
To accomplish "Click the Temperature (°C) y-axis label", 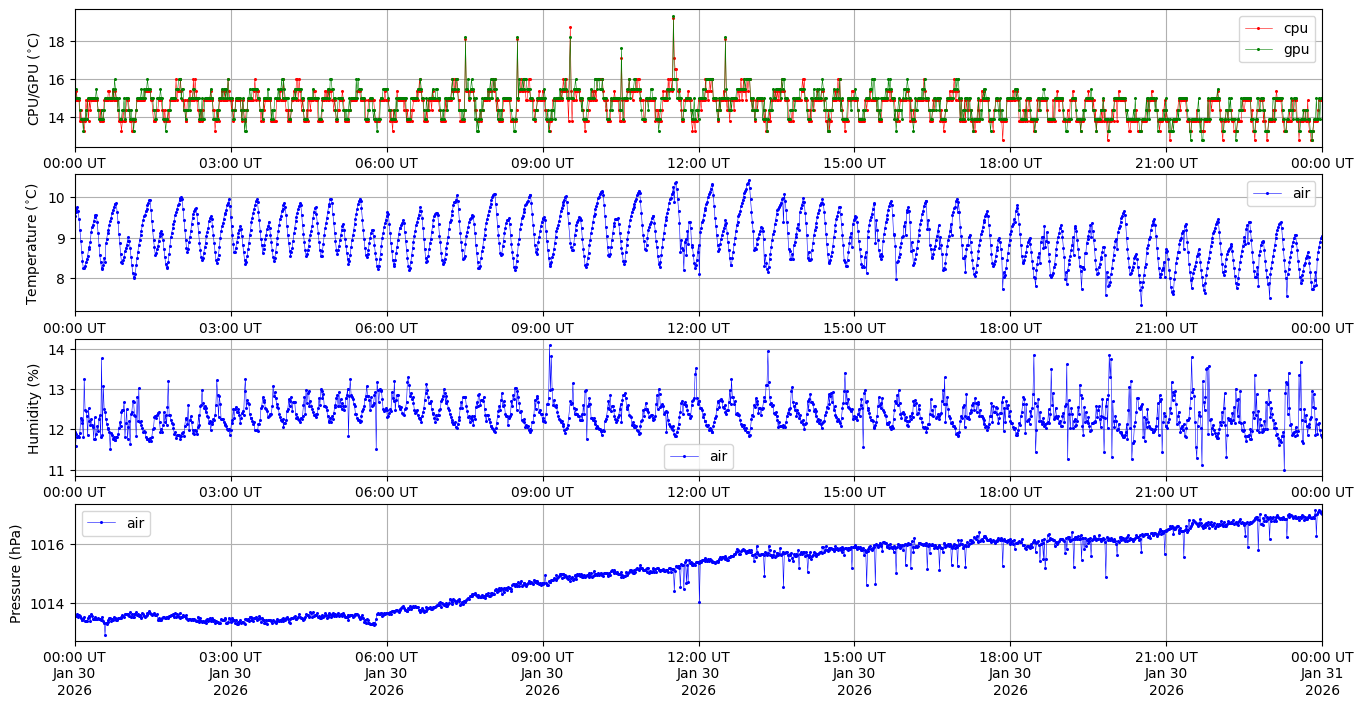I will coord(33,243).
